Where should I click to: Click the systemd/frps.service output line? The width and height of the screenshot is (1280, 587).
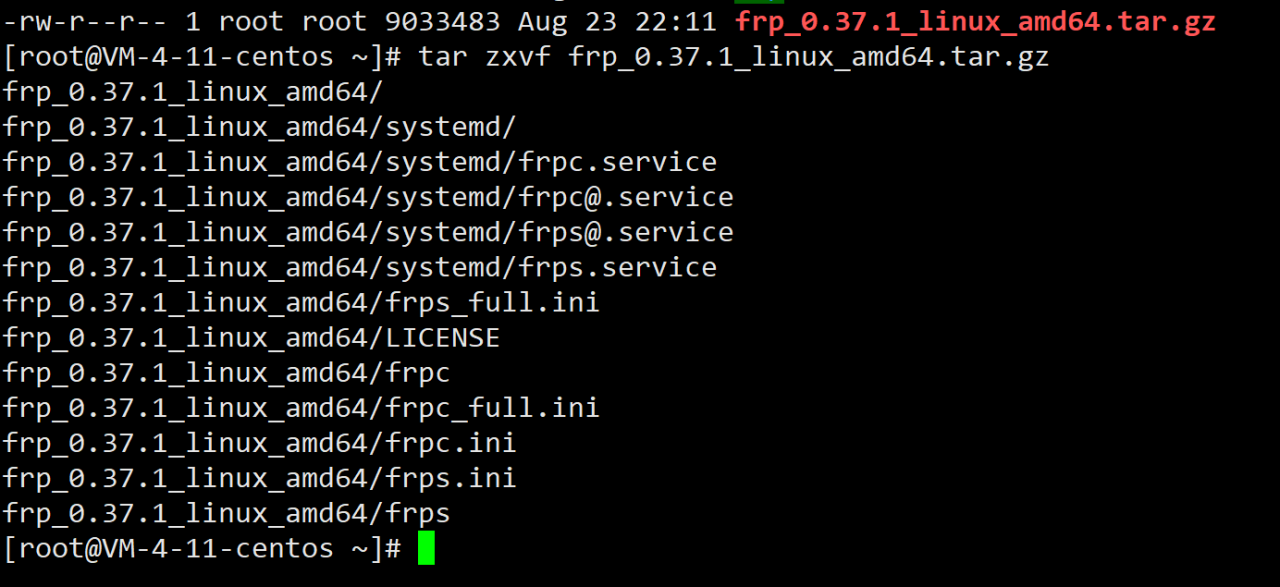359,267
